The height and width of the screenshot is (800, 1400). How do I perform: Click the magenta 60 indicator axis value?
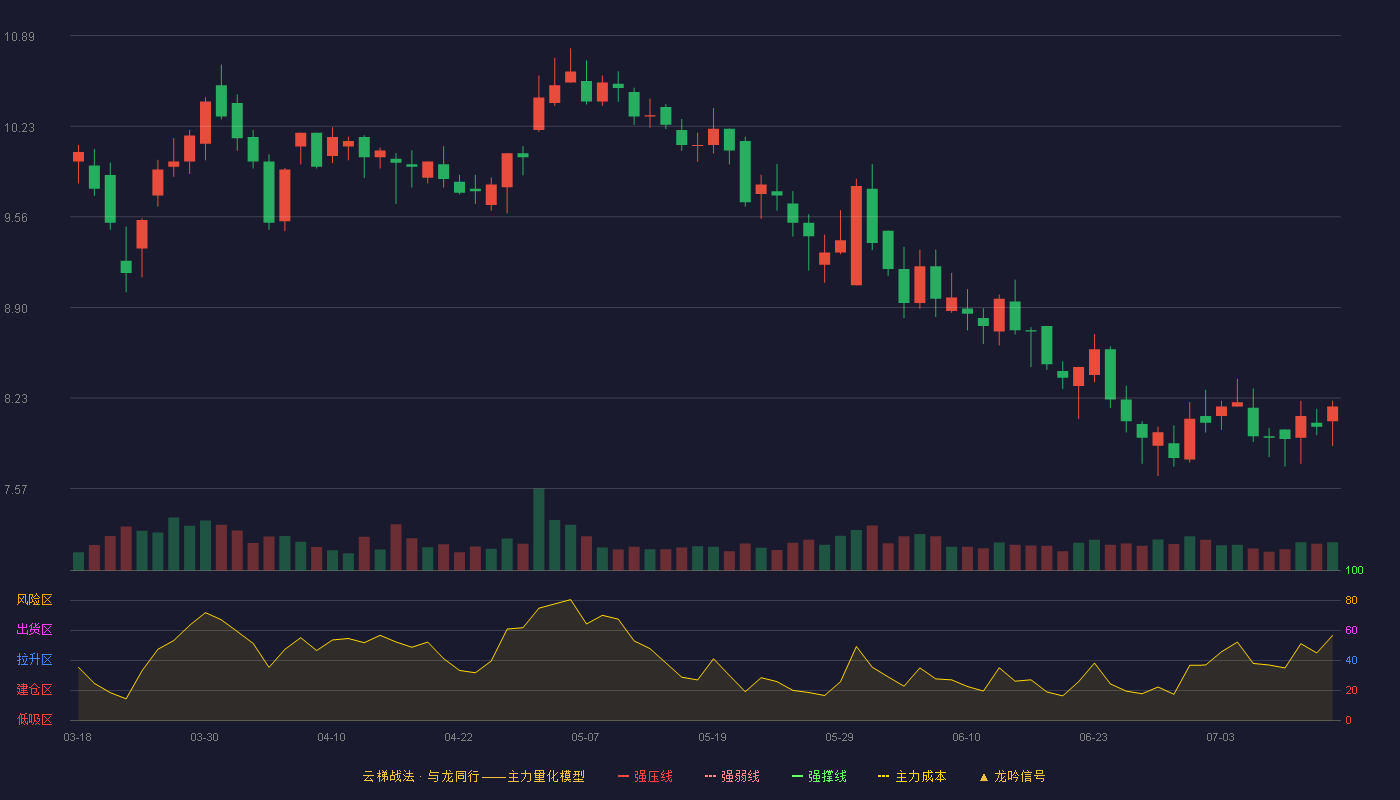pos(1351,630)
